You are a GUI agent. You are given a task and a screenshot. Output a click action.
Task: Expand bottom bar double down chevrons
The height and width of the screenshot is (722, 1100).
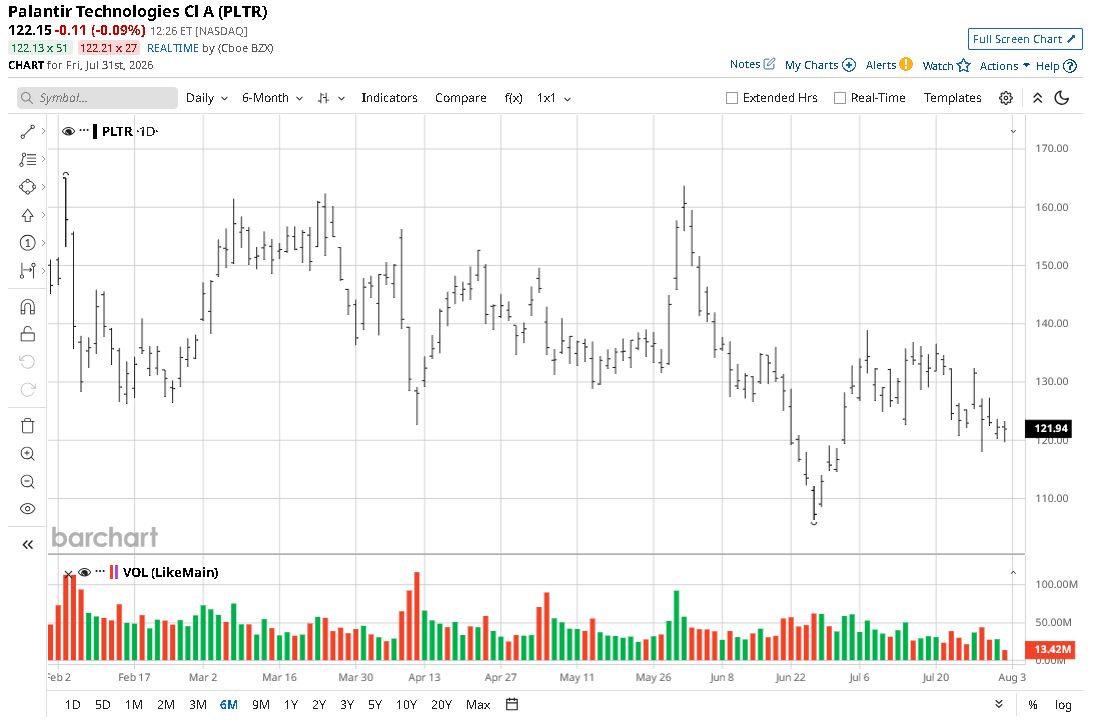coord(999,704)
